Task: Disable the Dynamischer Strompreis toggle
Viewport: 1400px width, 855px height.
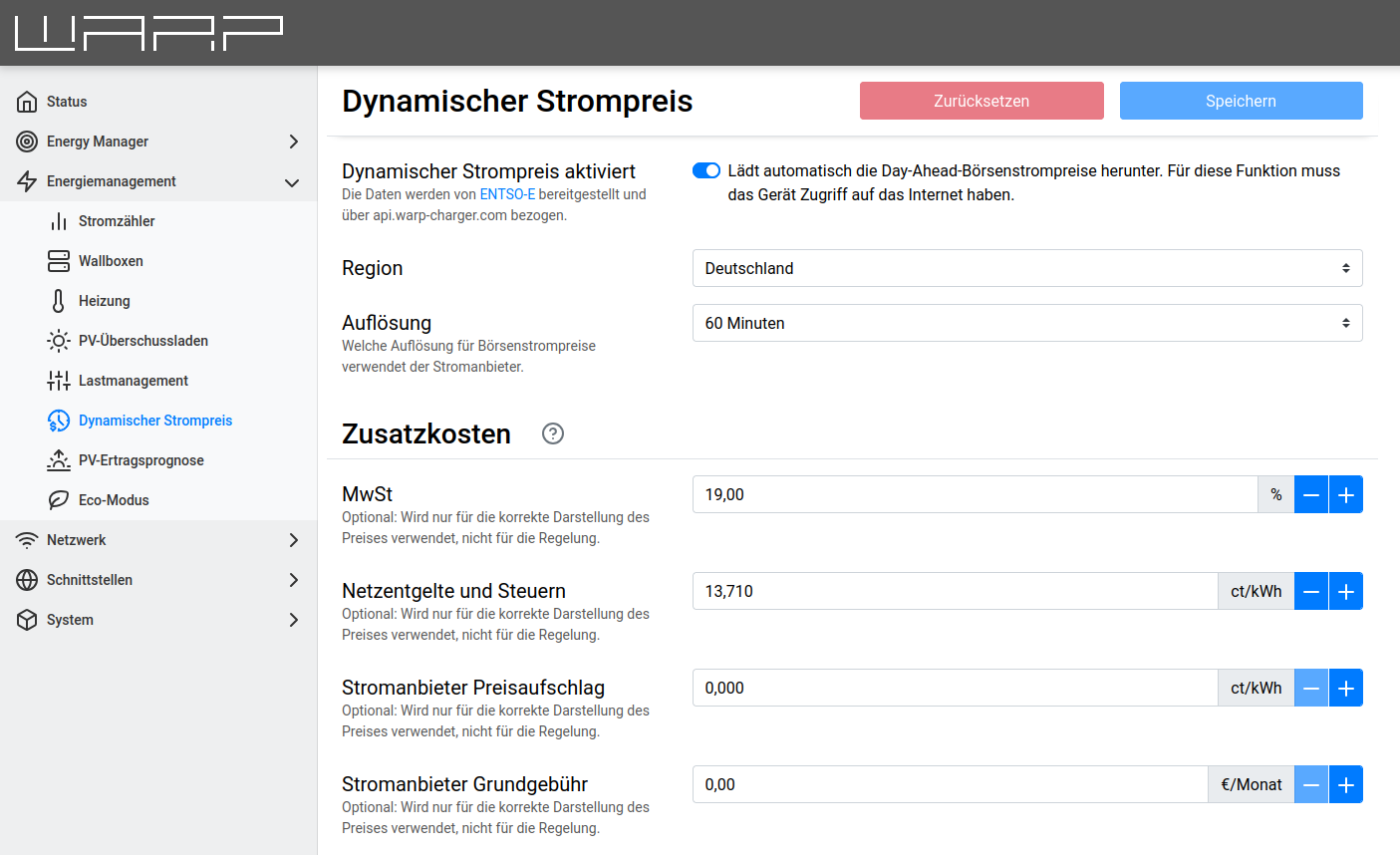Action: pyautogui.click(x=706, y=170)
